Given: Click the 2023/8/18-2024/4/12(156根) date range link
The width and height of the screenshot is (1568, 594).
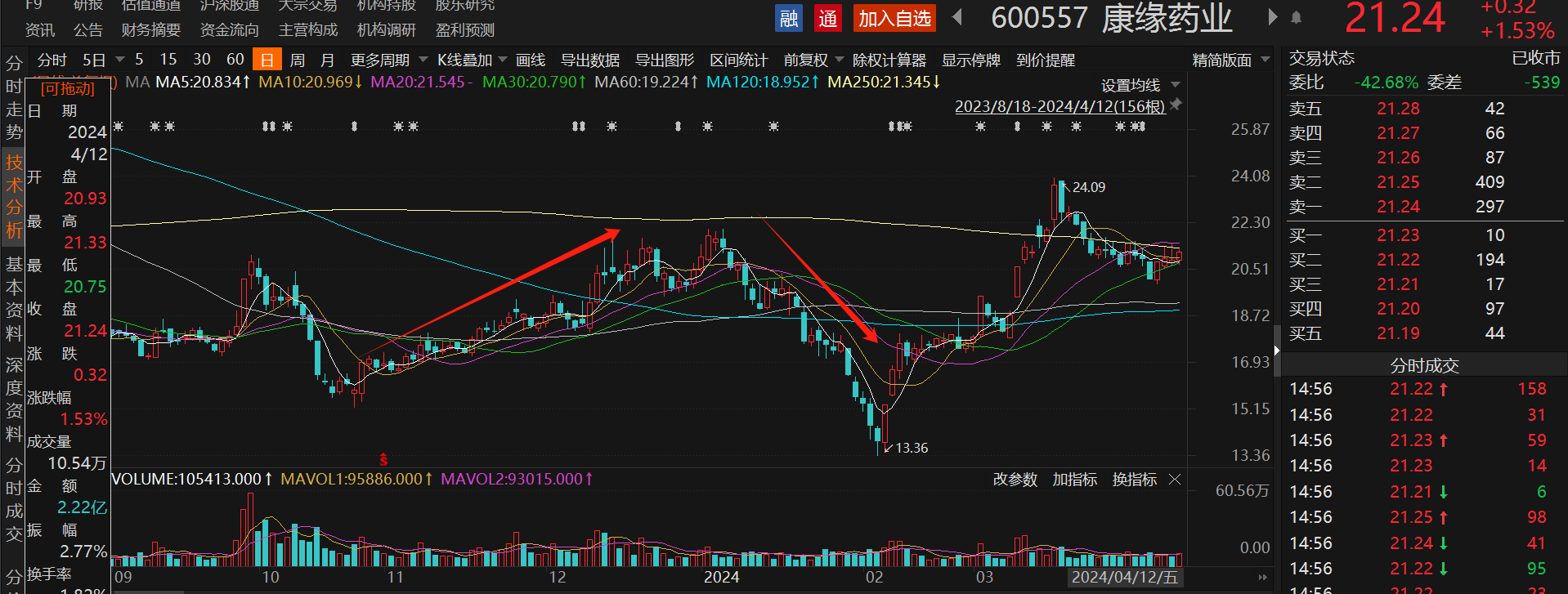Looking at the screenshot, I should (x=1060, y=106).
